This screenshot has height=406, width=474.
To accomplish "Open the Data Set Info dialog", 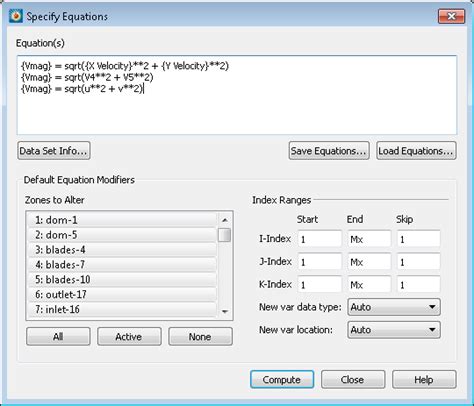I will pyautogui.click(x=54, y=151).
